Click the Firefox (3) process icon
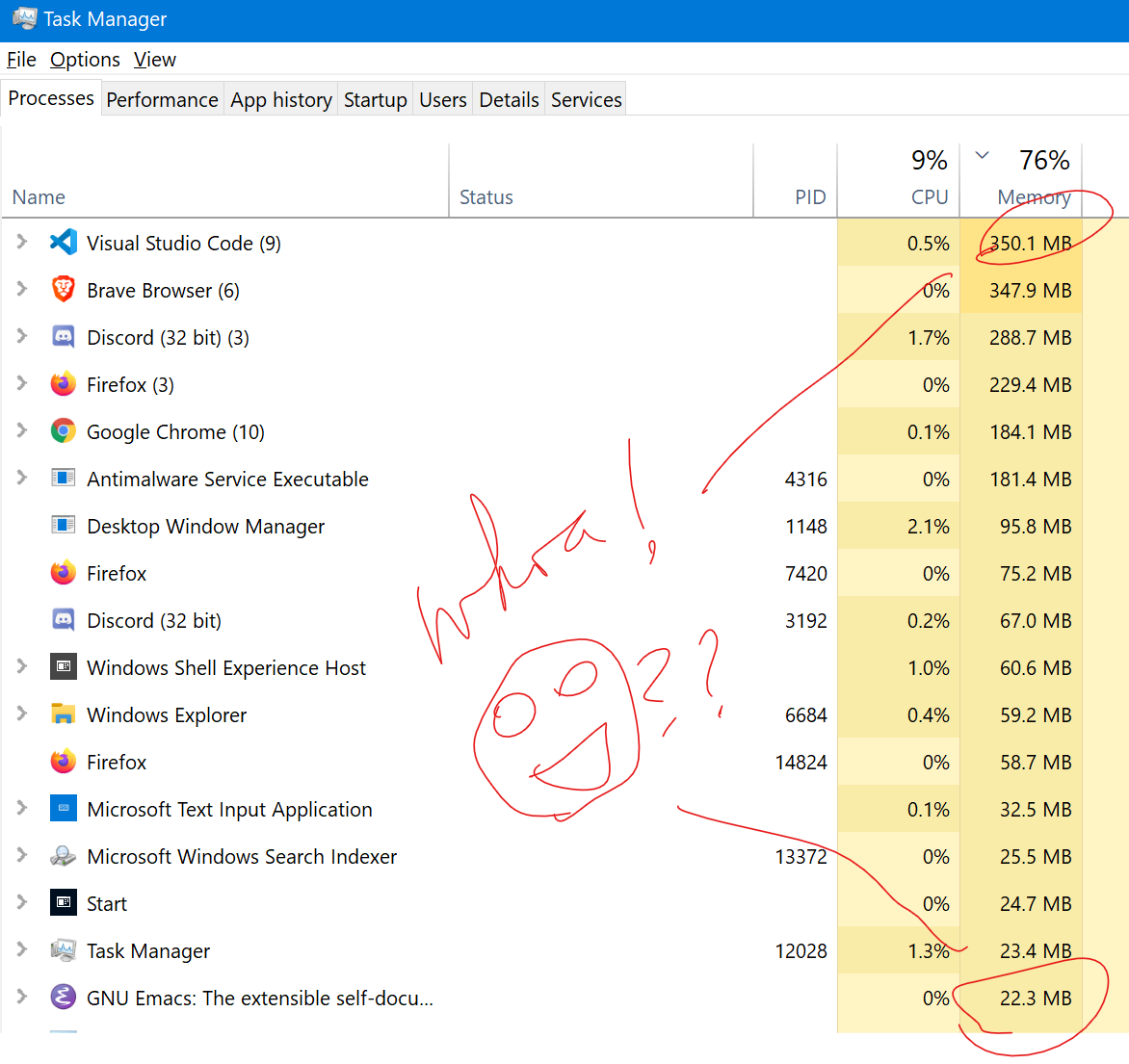Screen dimensions: 1129x1064 click(x=64, y=384)
